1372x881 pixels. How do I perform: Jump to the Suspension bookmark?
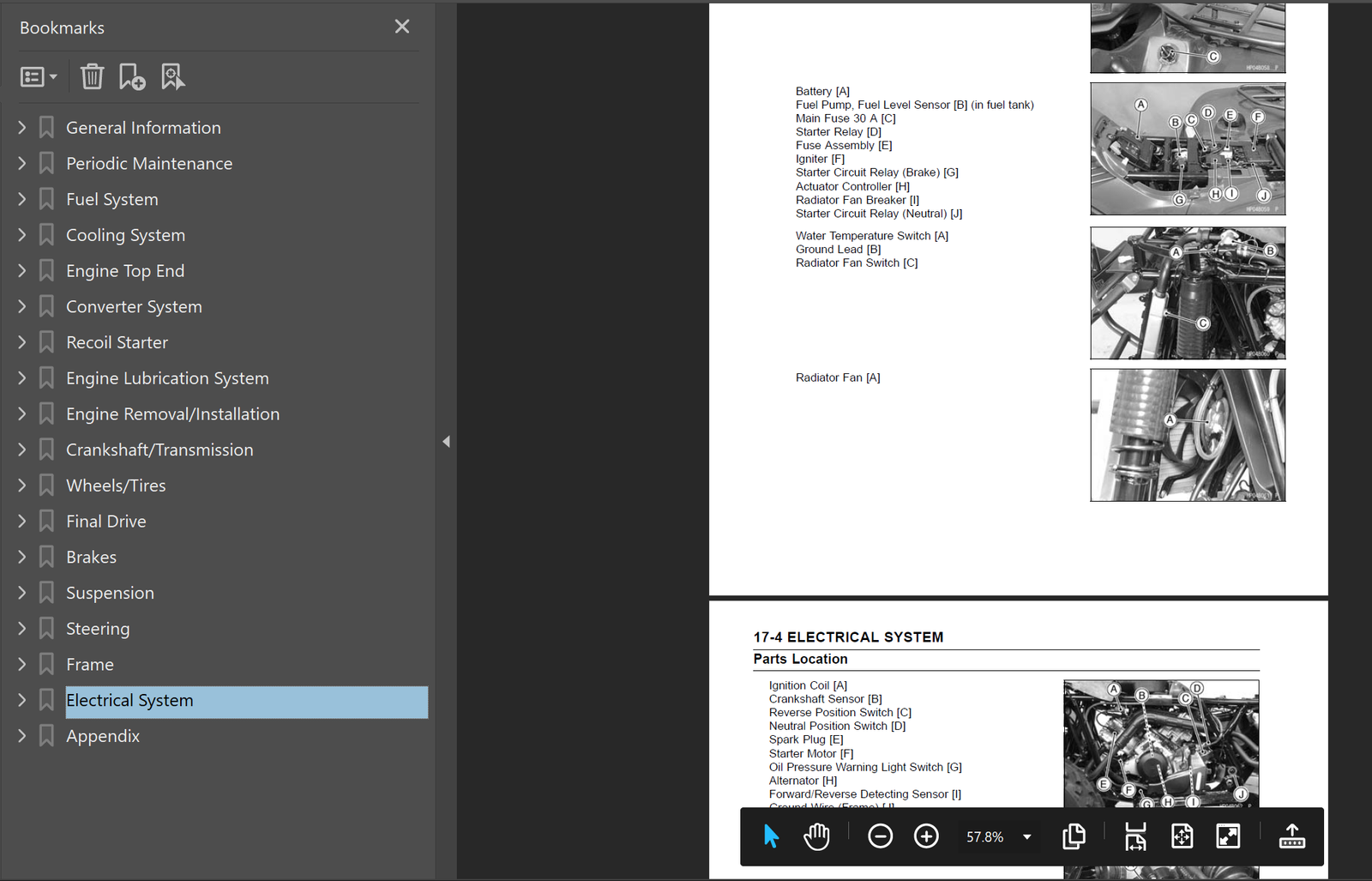(x=110, y=593)
